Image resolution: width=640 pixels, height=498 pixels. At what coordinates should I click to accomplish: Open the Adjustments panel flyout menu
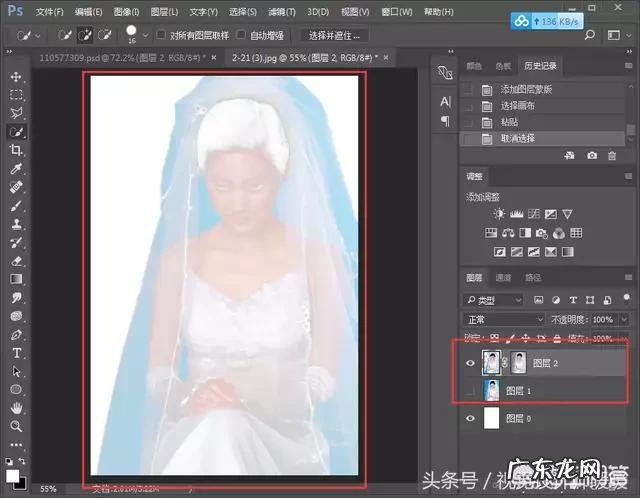coord(628,176)
